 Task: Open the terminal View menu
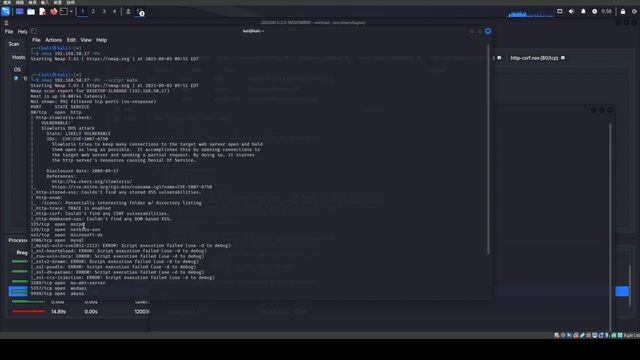86,40
